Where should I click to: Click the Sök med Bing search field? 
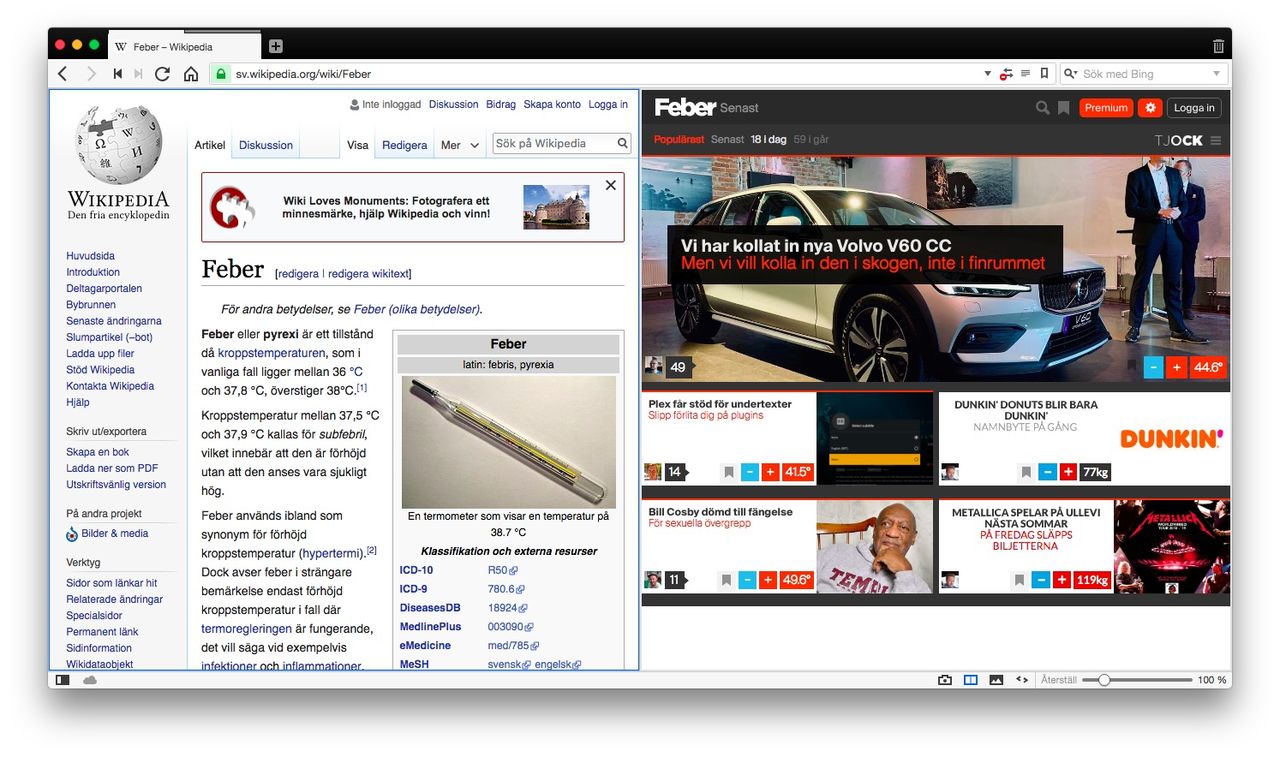coord(1144,74)
